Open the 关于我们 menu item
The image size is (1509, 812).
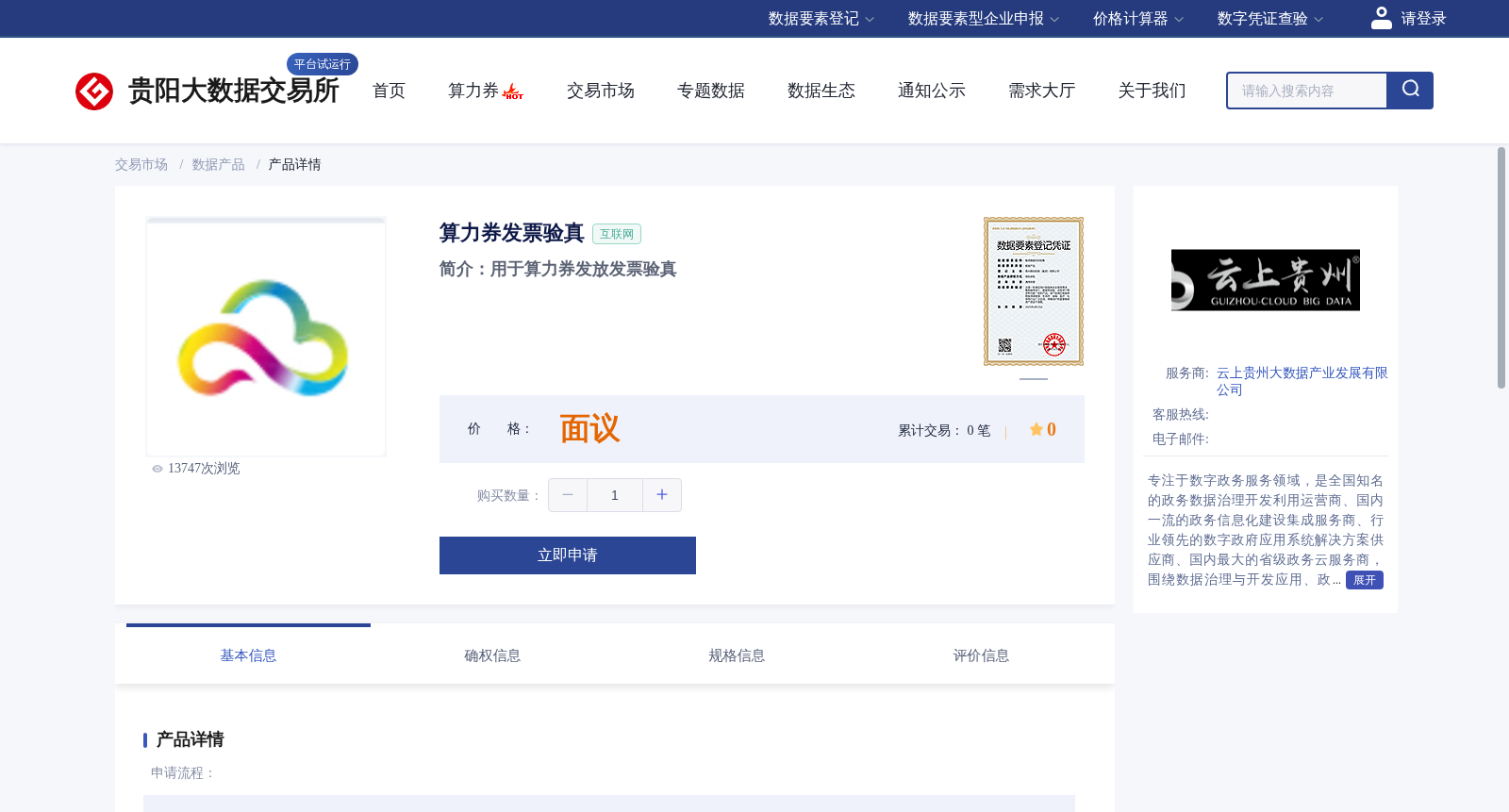(1152, 91)
